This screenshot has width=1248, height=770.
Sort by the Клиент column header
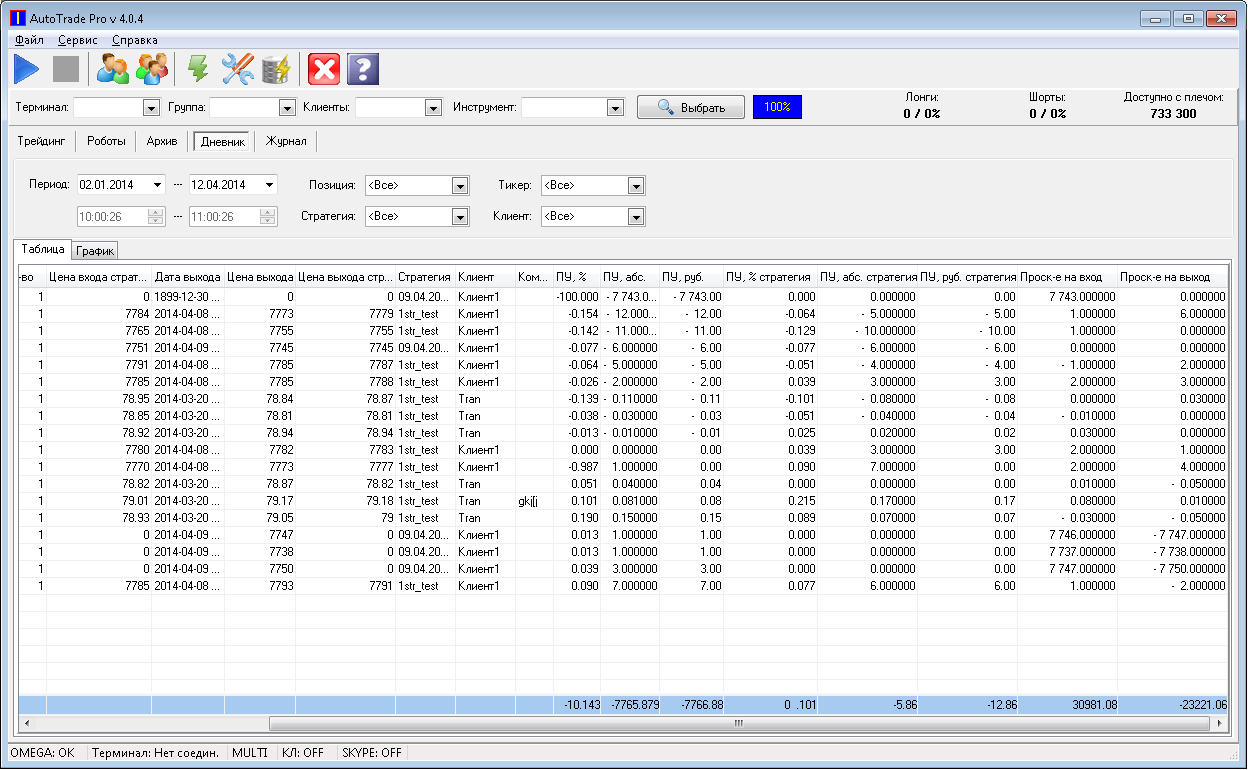point(485,276)
